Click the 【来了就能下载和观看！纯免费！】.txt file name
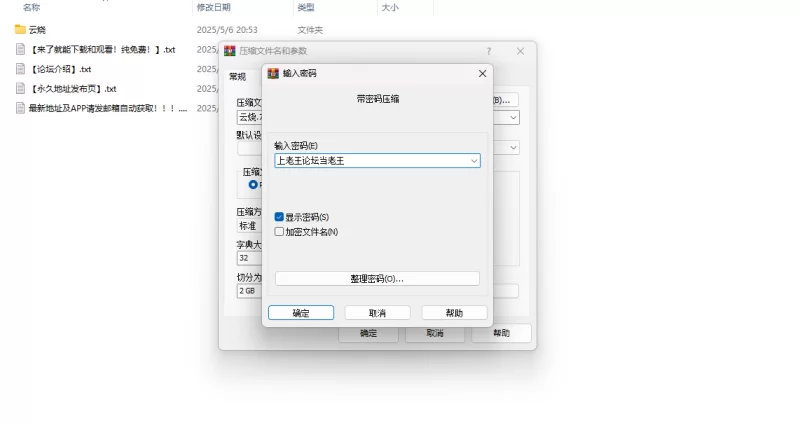 [102, 49]
